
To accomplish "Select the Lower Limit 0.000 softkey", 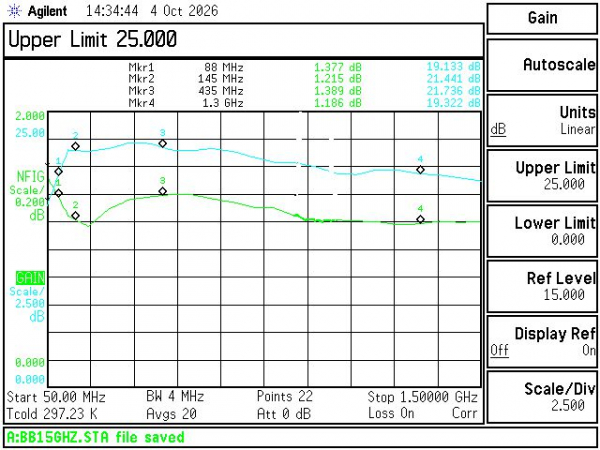I will 542,231.
